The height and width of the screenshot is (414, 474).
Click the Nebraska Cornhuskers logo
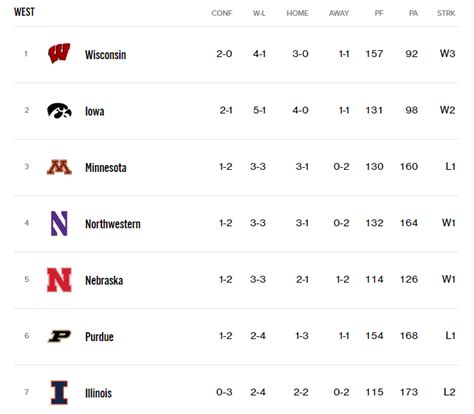tap(59, 280)
